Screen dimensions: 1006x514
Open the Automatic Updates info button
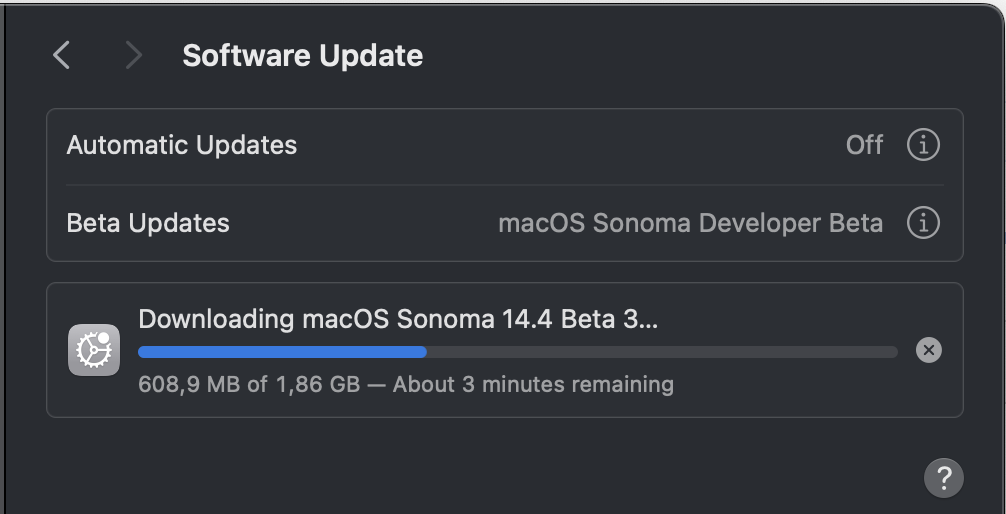[x=923, y=145]
